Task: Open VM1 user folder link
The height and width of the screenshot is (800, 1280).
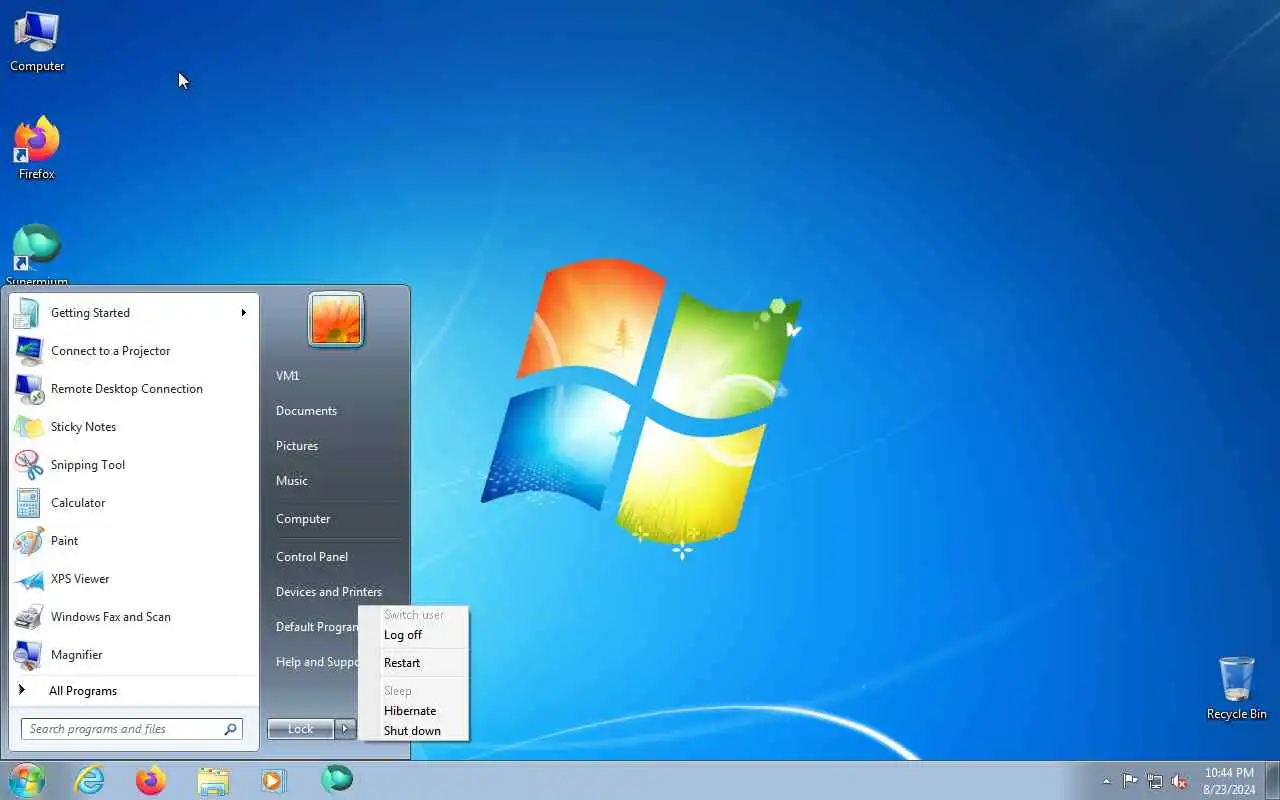Action: point(287,376)
